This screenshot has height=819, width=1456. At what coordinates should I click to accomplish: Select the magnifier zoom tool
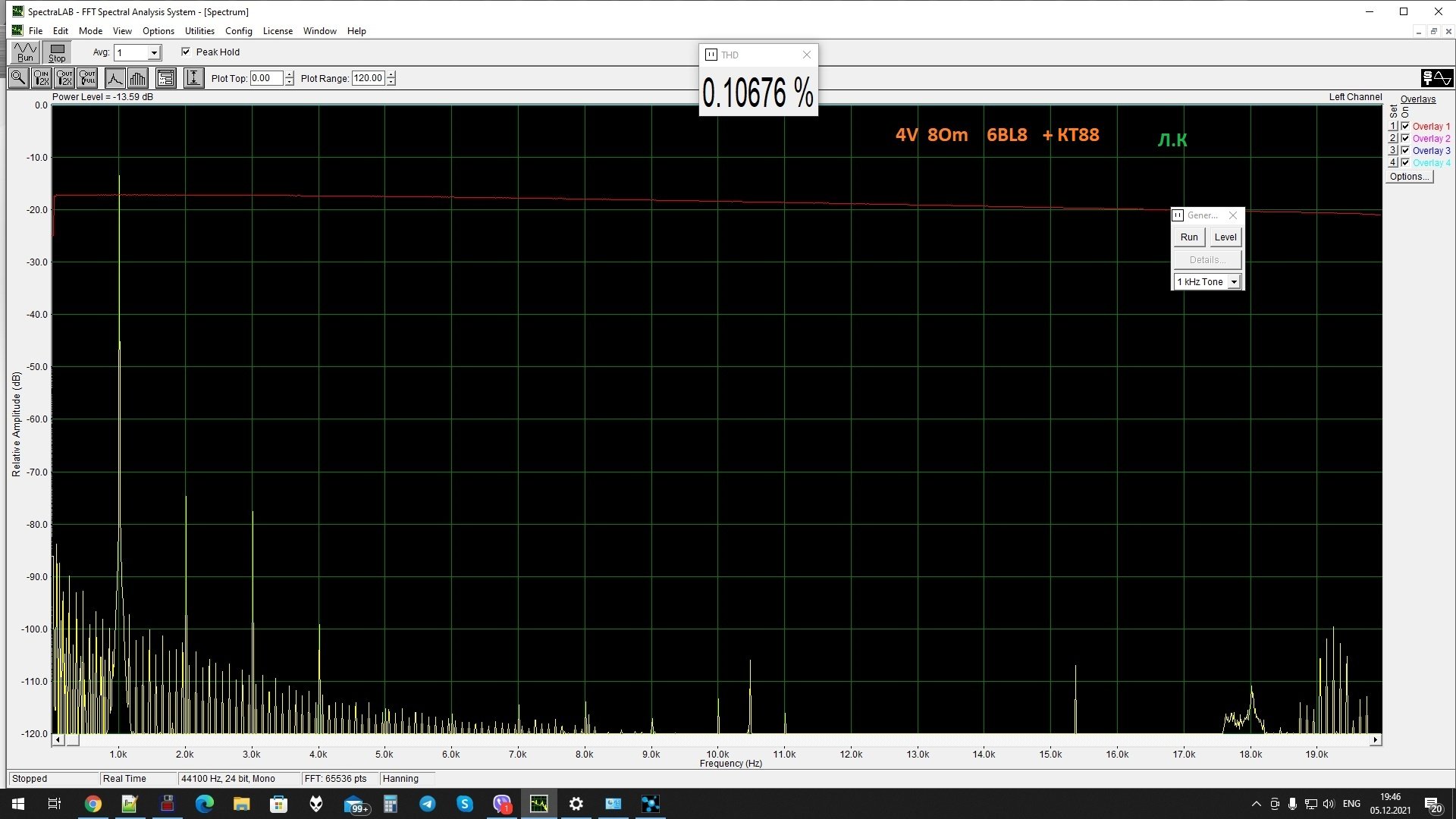(19, 78)
